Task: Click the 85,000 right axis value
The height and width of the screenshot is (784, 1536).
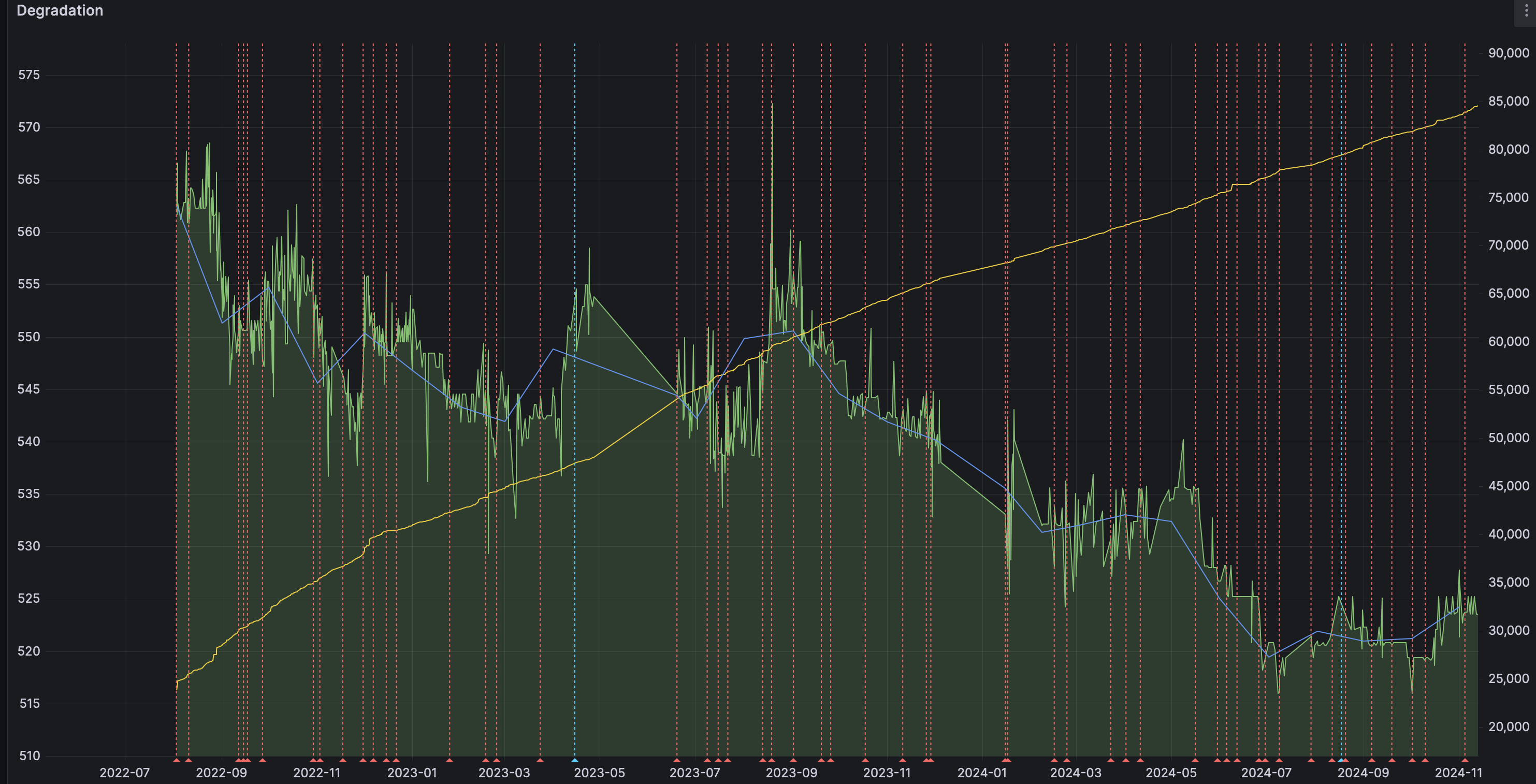Action: (1509, 101)
